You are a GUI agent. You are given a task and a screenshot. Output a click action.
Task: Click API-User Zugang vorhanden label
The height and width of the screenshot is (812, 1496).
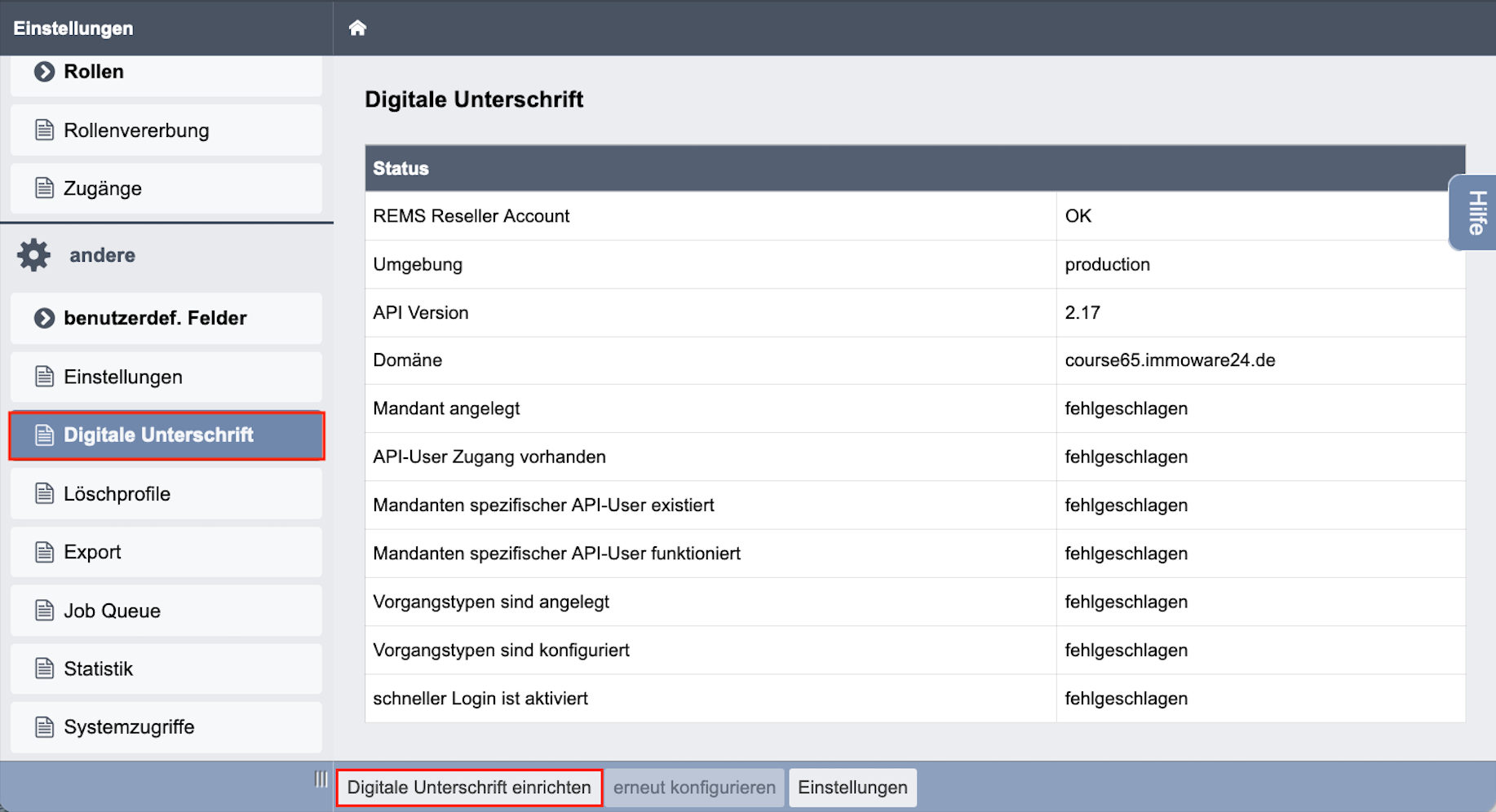489,457
